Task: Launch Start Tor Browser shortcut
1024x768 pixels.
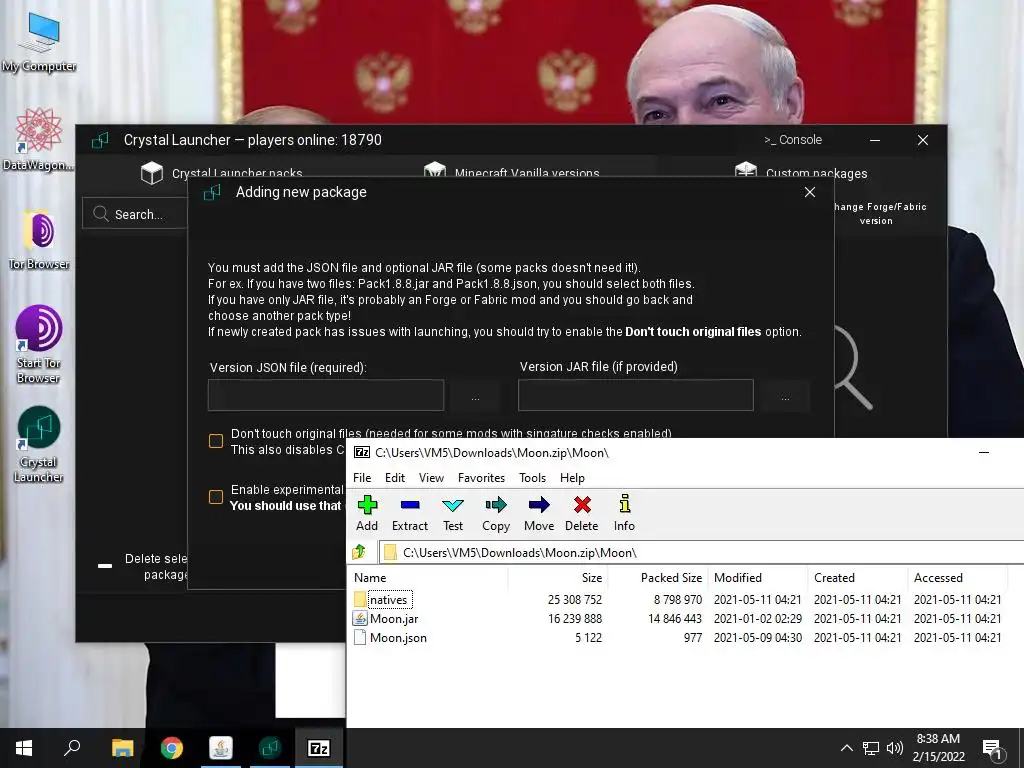Action: [39, 344]
